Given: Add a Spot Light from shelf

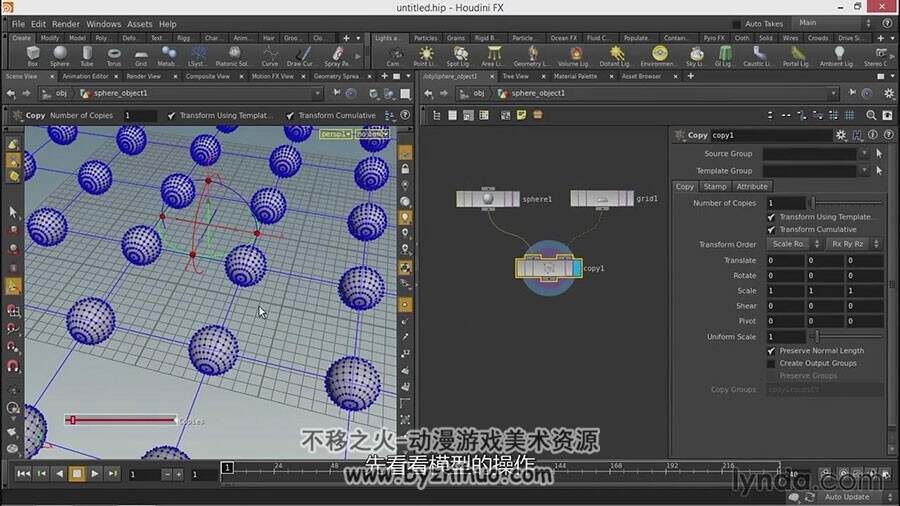Looking at the screenshot, I should 459,56.
